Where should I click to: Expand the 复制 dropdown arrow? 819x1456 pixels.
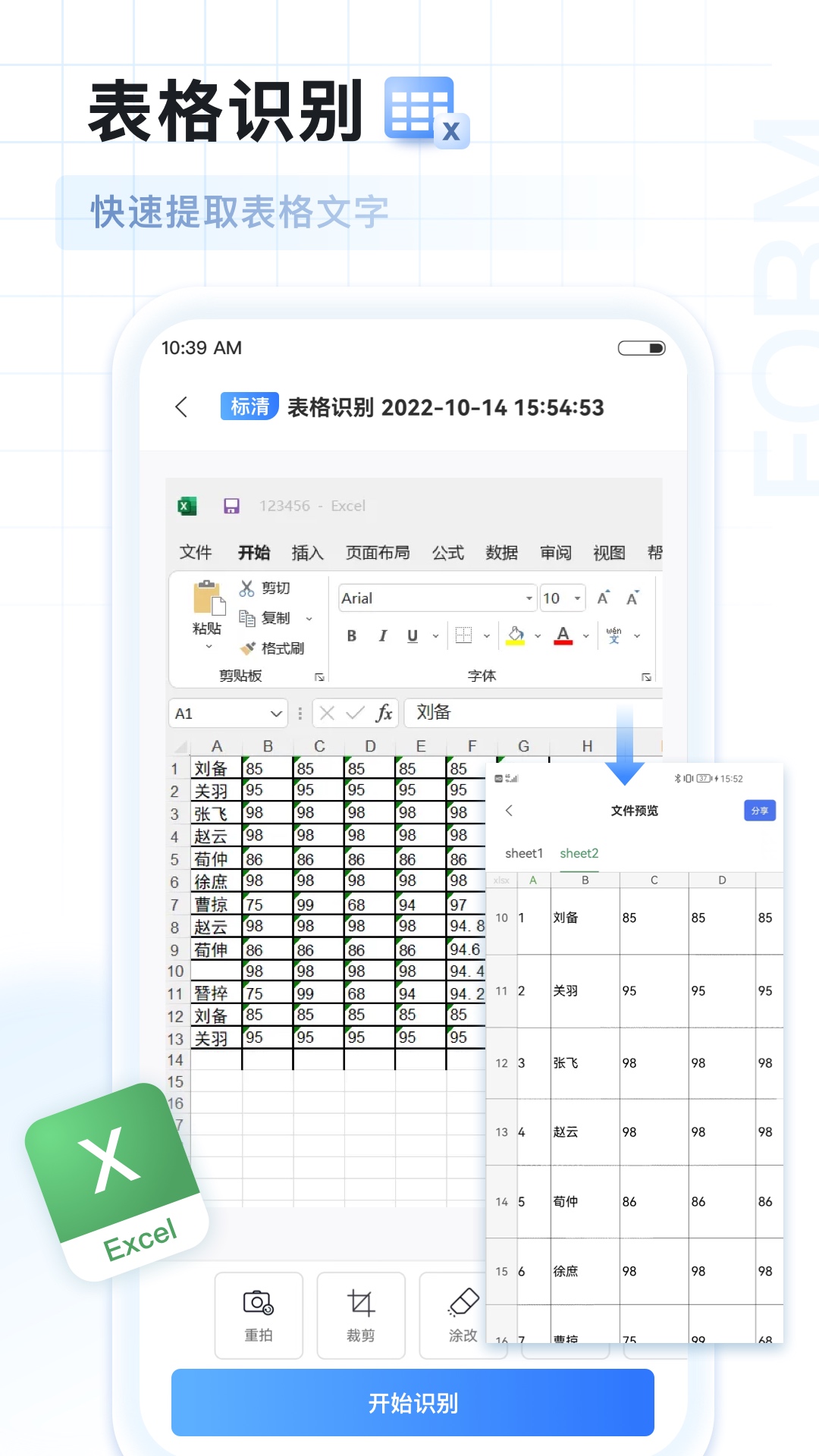tap(309, 619)
